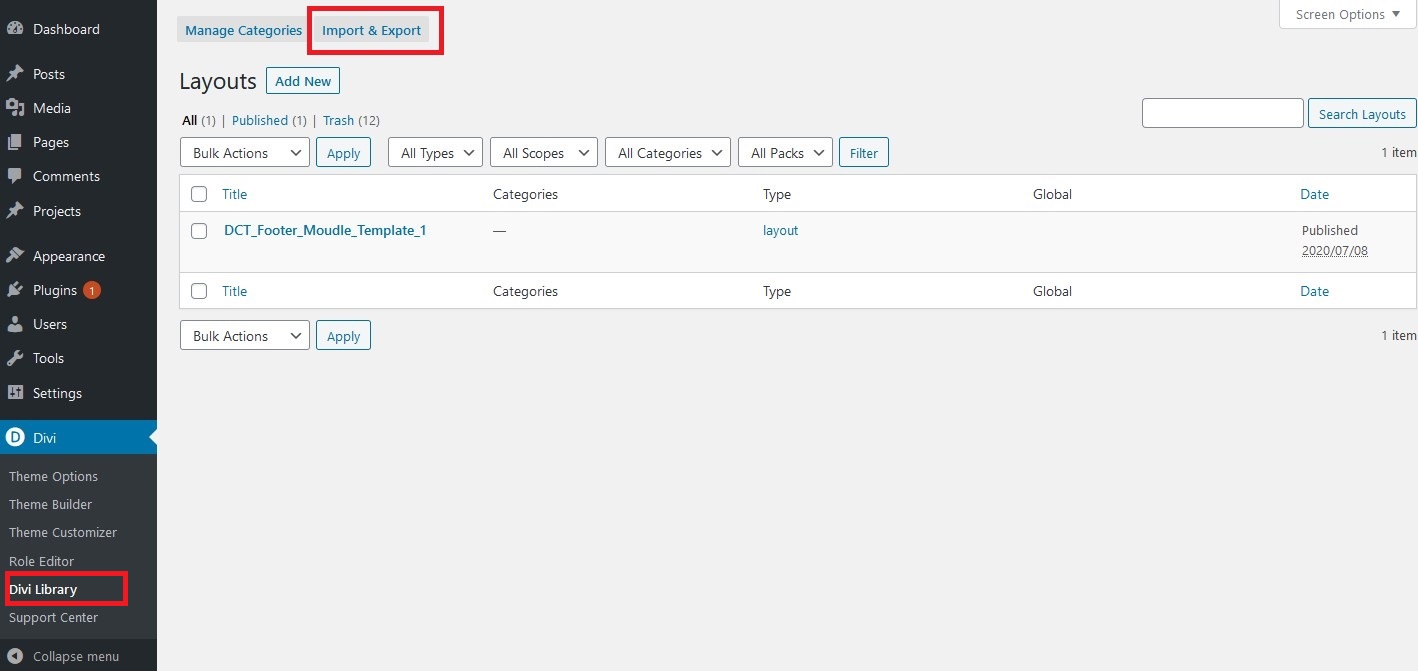Open Theme Options in Divi submenu

tap(54, 476)
